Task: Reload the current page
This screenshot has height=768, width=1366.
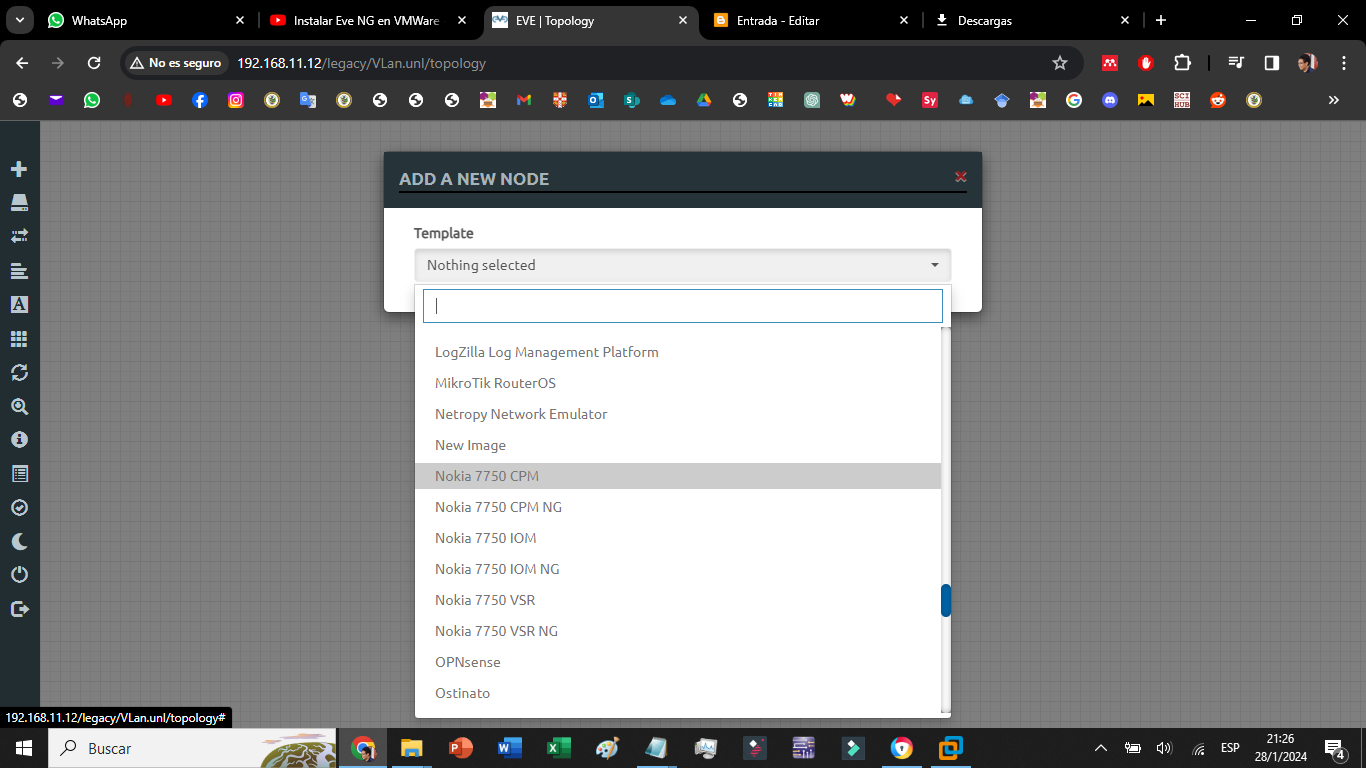Action: 94,63
